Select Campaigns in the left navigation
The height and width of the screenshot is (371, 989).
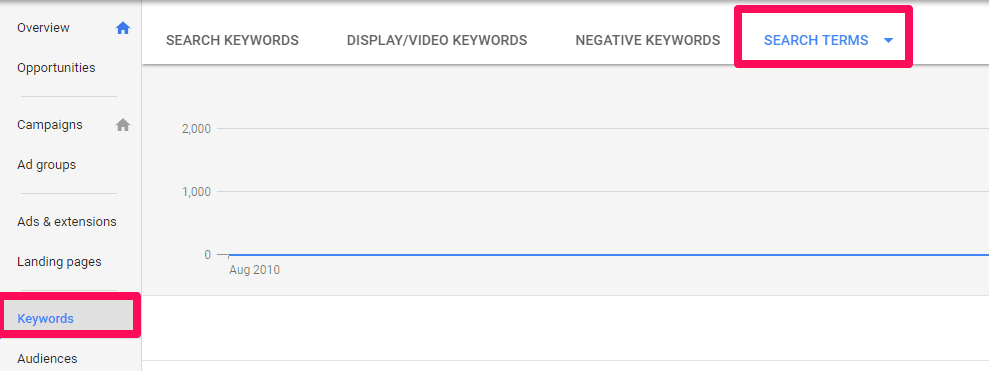(x=50, y=125)
